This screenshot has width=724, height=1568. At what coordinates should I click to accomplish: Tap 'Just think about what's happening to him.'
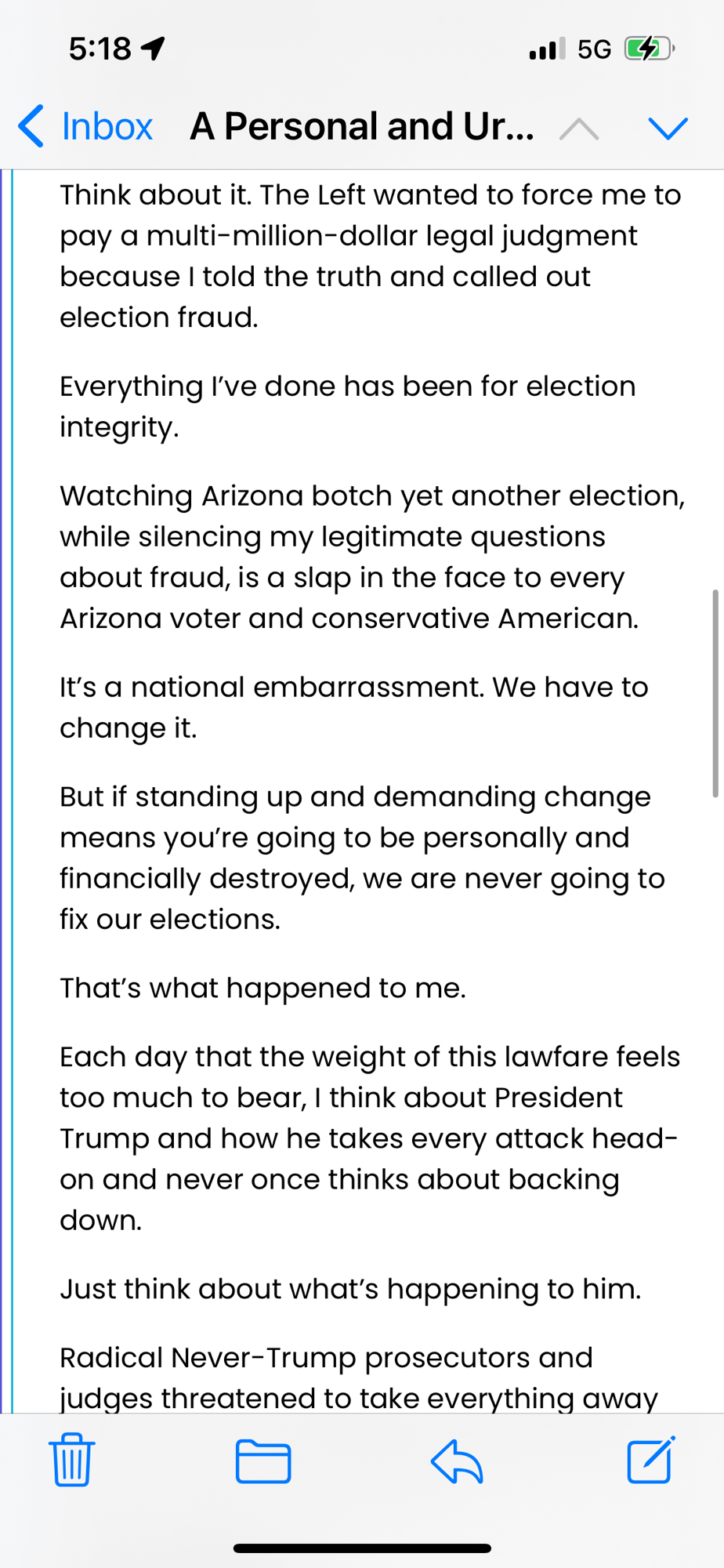pos(350,1289)
